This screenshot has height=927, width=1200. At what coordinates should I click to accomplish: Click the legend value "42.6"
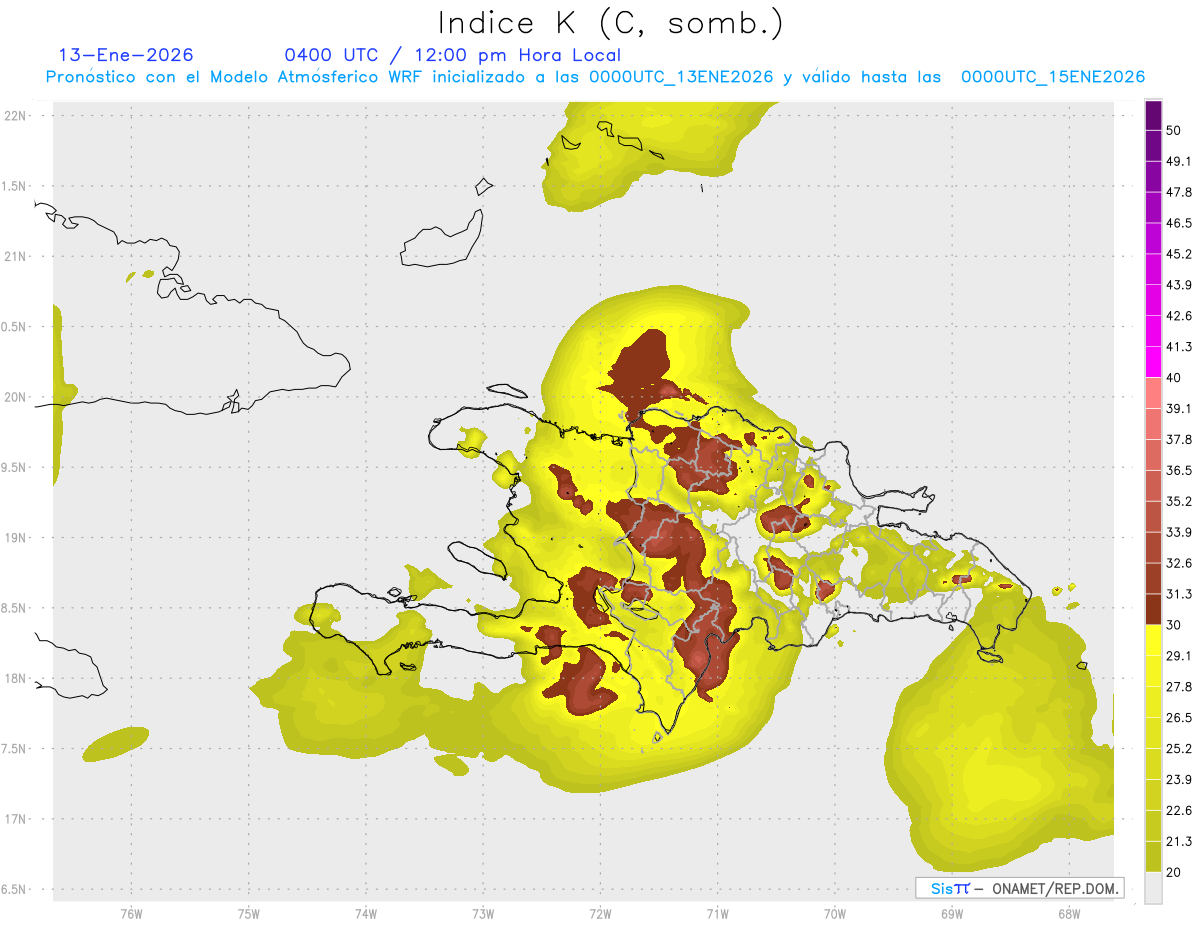point(1178,316)
